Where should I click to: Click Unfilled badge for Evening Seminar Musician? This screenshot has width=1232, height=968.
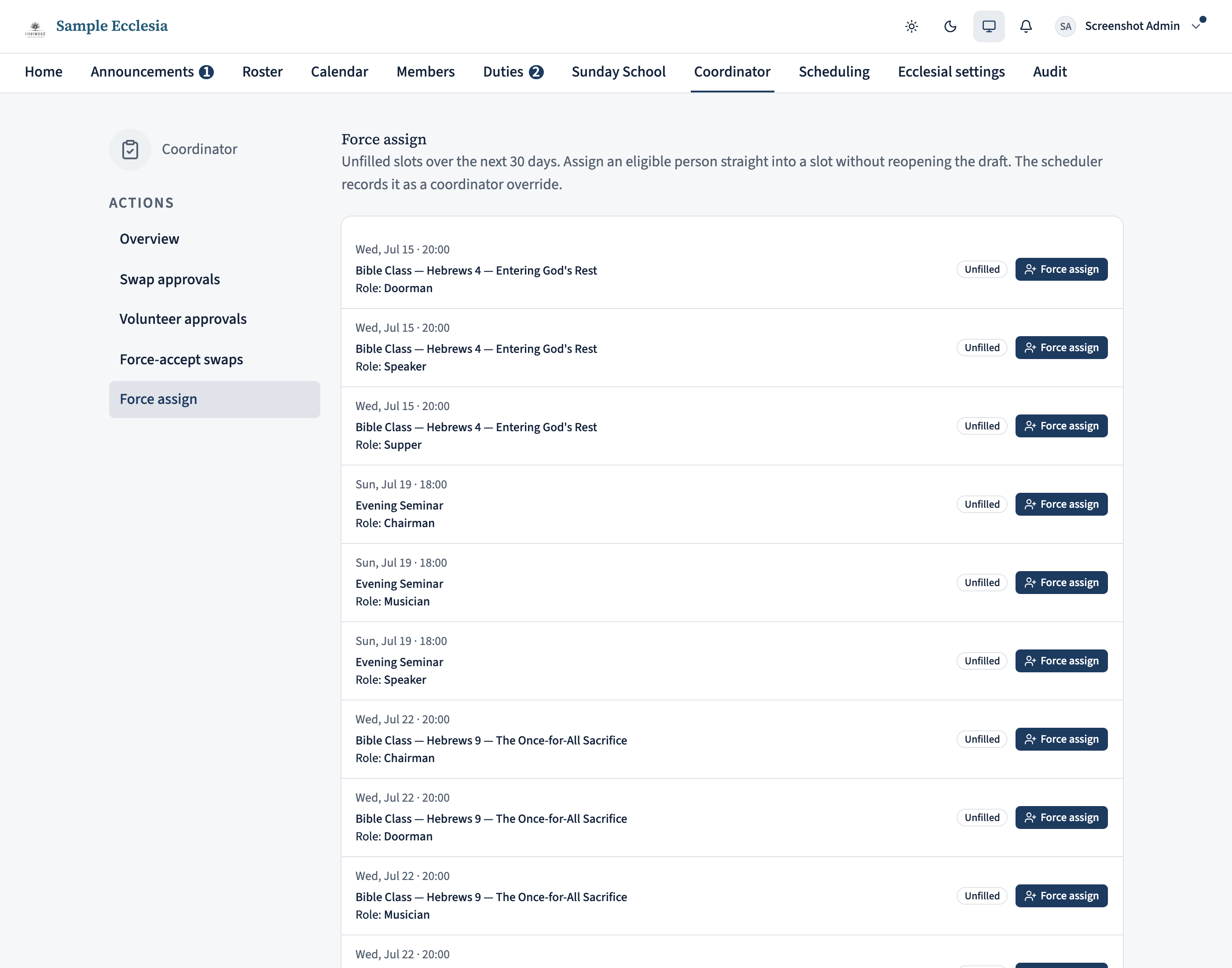982,583
